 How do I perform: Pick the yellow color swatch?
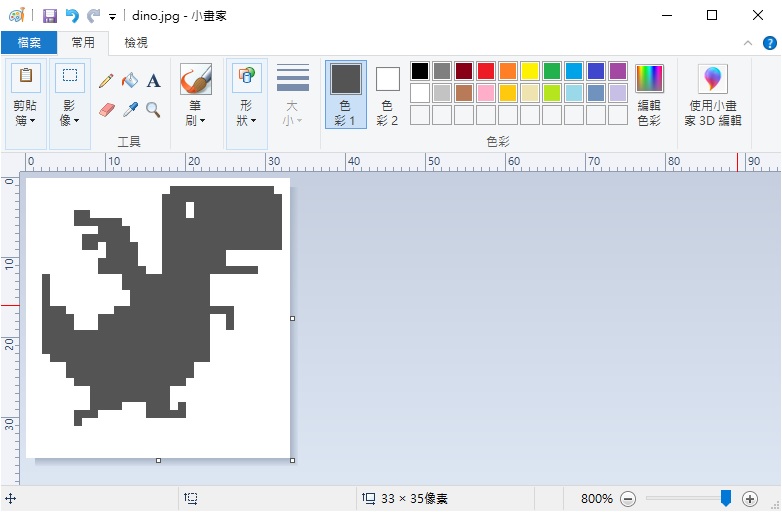click(x=530, y=71)
